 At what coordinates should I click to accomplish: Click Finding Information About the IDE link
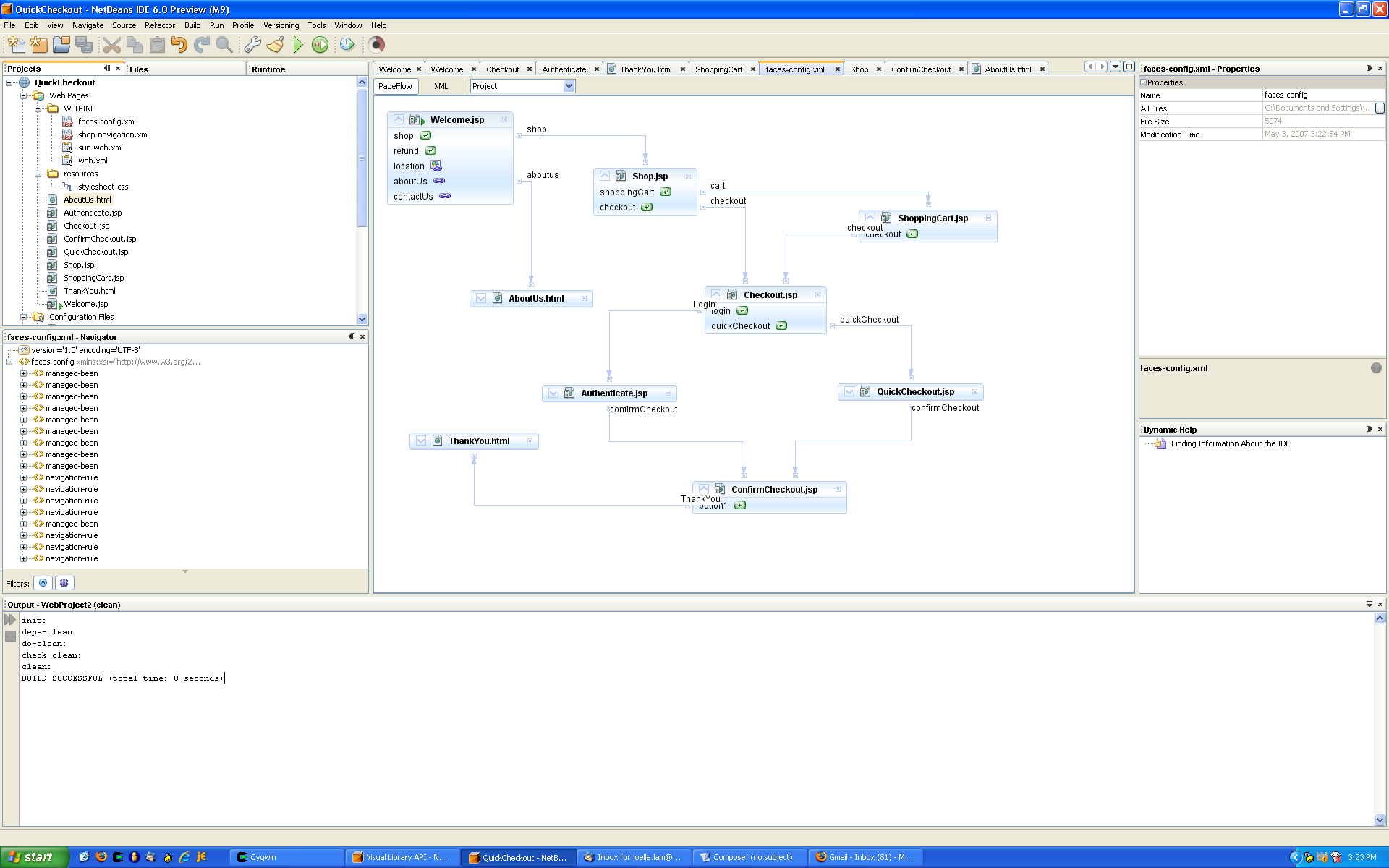pyautogui.click(x=1230, y=444)
